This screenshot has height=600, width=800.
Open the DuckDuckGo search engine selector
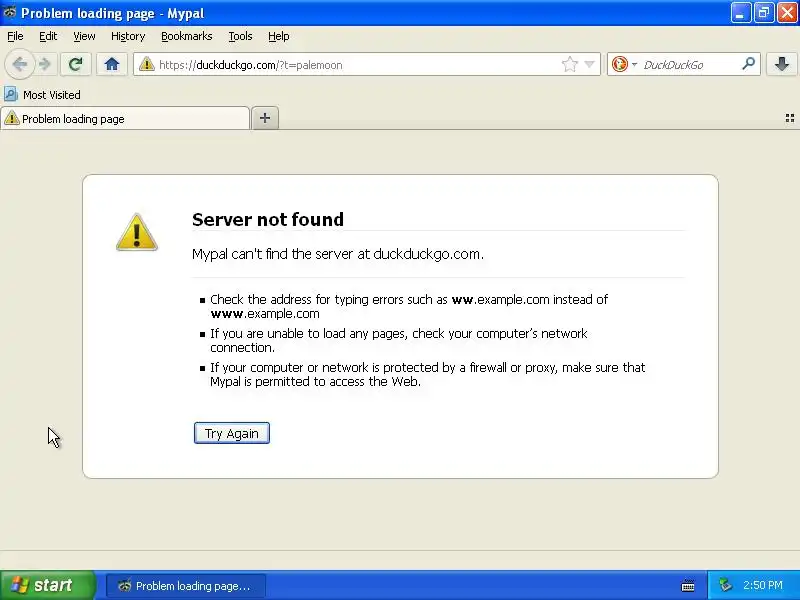[x=624, y=64]
